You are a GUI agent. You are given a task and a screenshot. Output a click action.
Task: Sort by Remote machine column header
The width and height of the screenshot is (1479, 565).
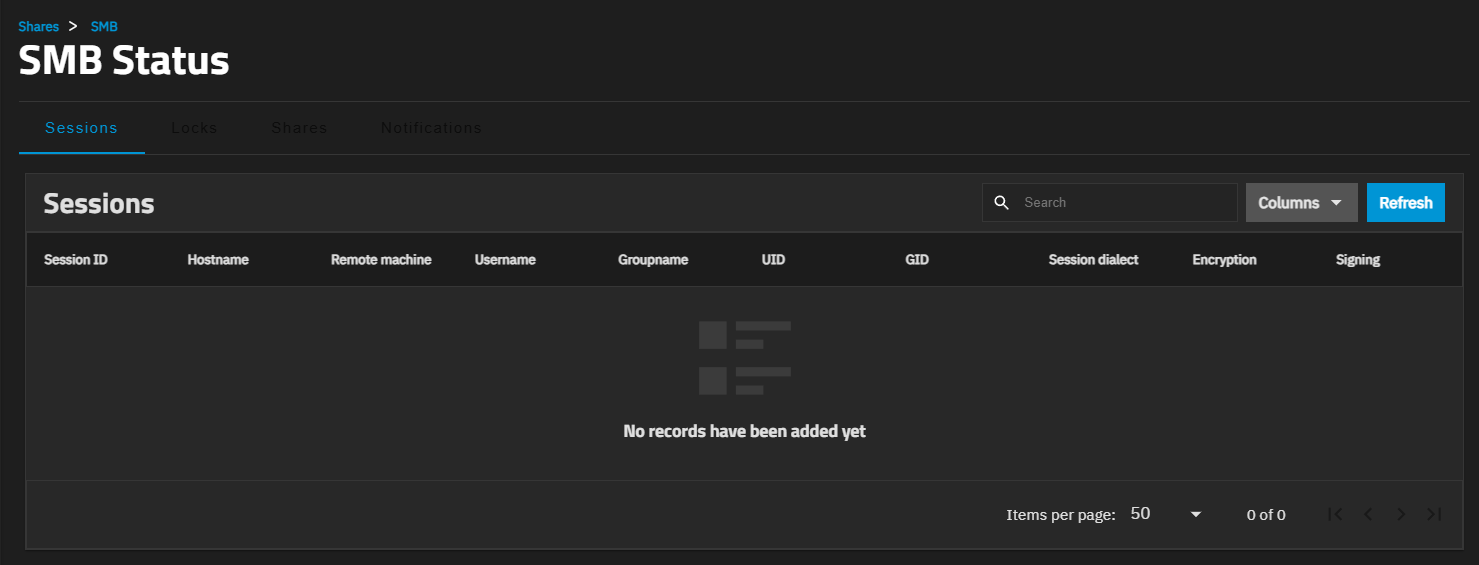click(381, 260)
